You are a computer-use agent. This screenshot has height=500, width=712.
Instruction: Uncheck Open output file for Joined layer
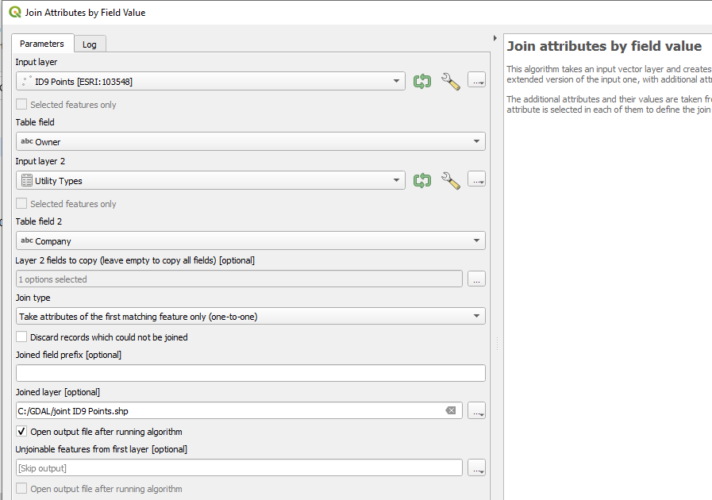(22, 432)
